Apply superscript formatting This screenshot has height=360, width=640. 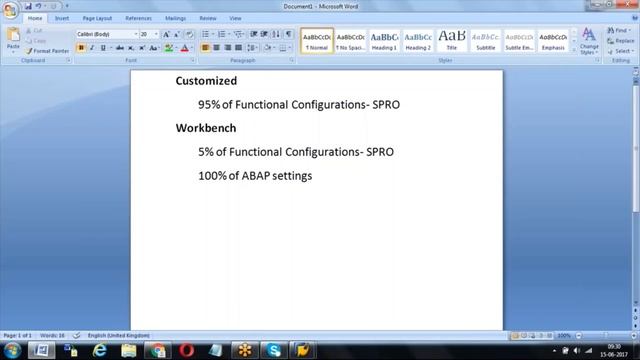[142, 48]
